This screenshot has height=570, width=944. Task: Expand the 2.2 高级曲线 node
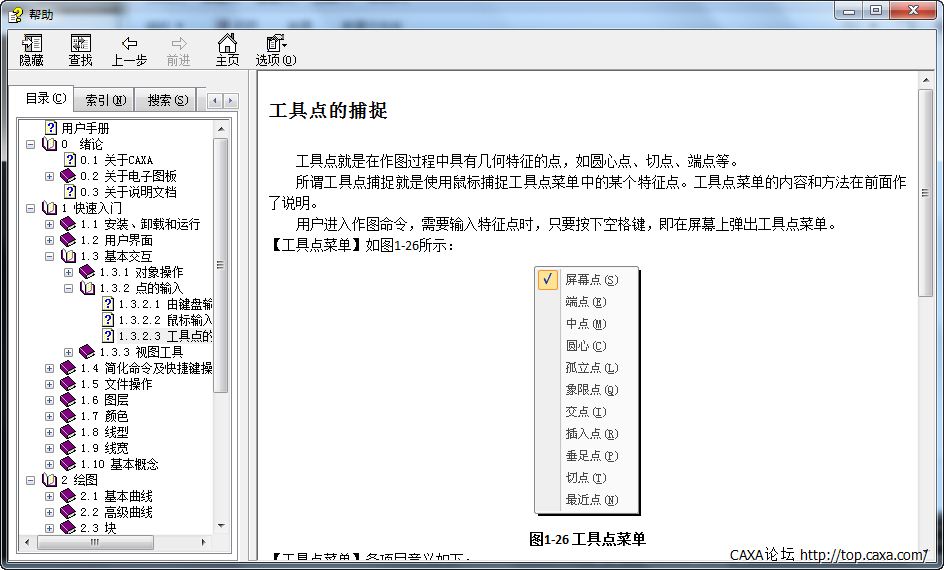[49, 512]
